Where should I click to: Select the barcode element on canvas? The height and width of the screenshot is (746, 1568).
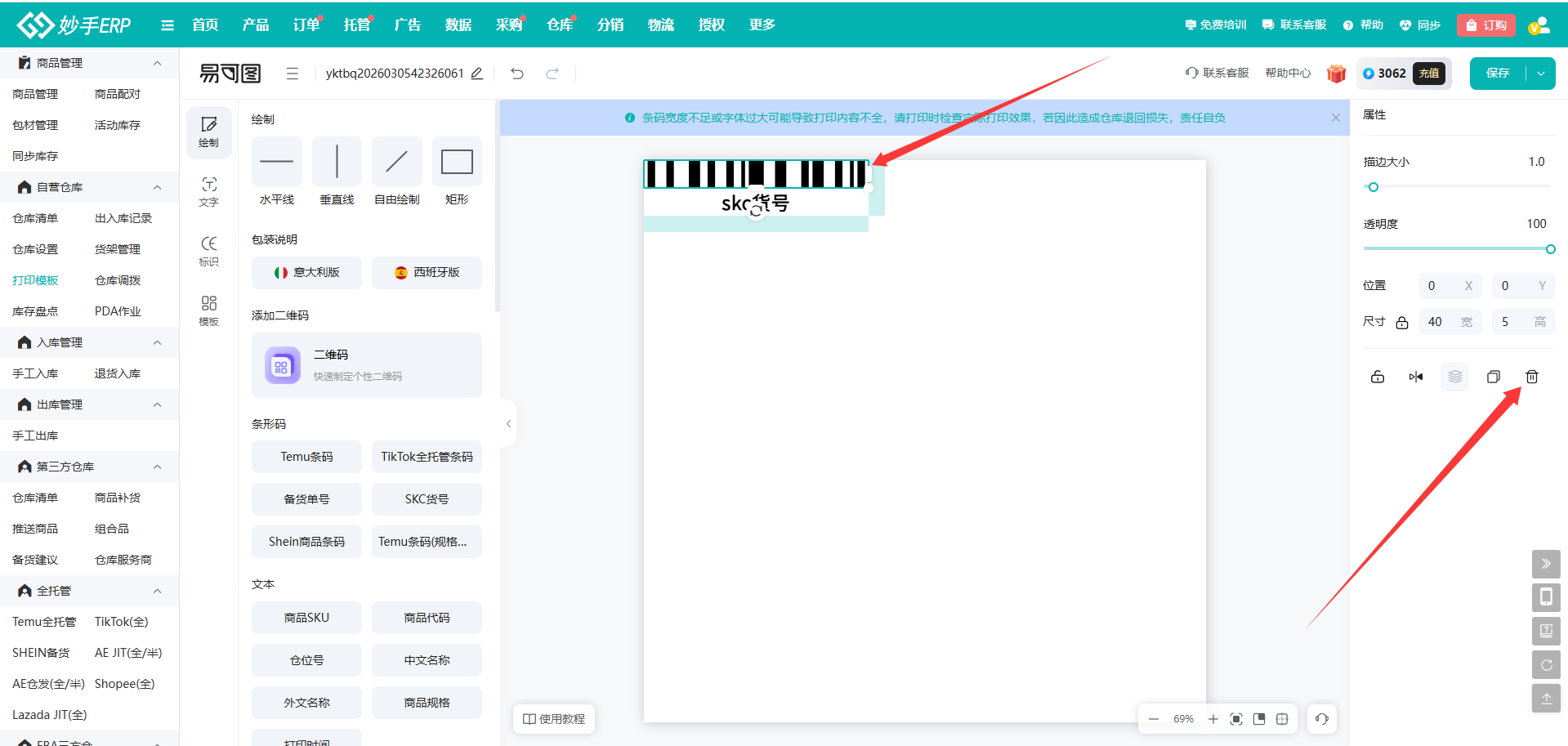point(756,174)
